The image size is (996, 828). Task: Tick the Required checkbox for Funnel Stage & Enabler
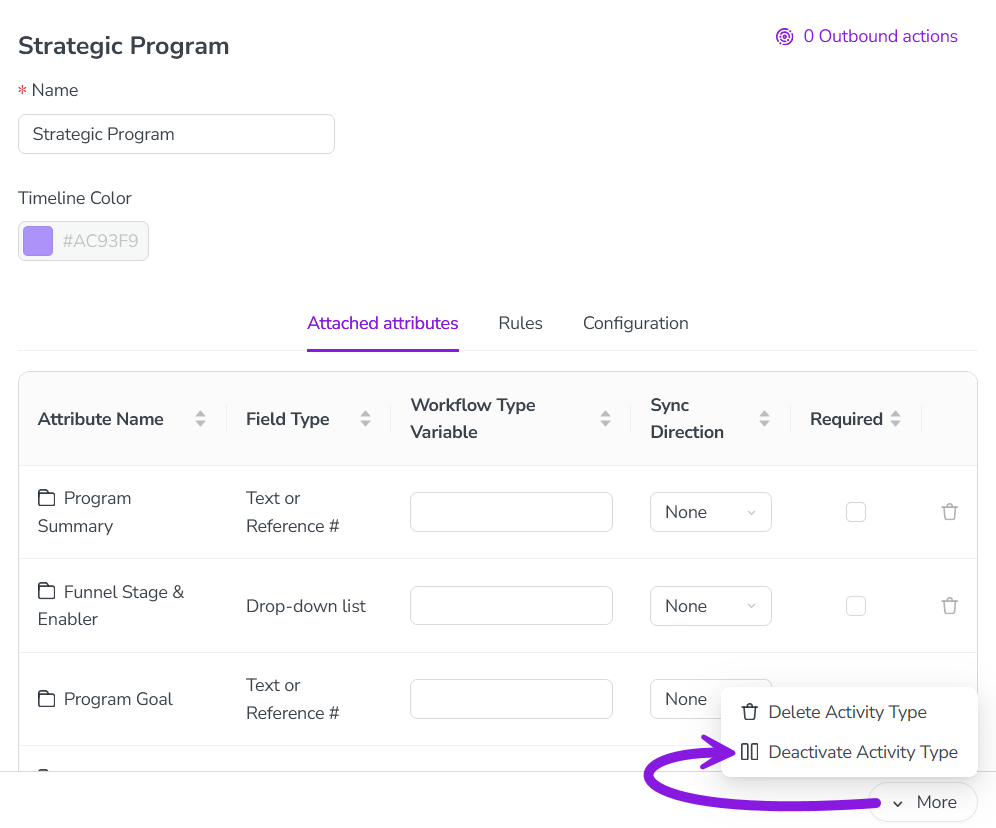coord(856,606)
